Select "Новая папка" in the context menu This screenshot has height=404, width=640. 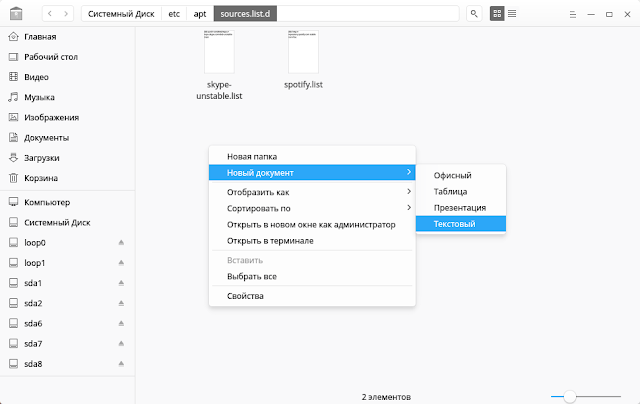252,156
